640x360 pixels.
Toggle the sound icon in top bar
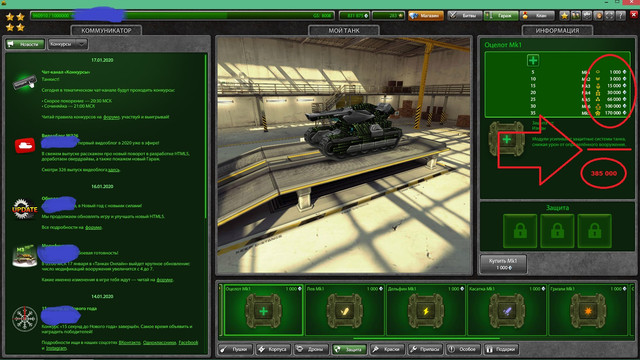(598, 16)
